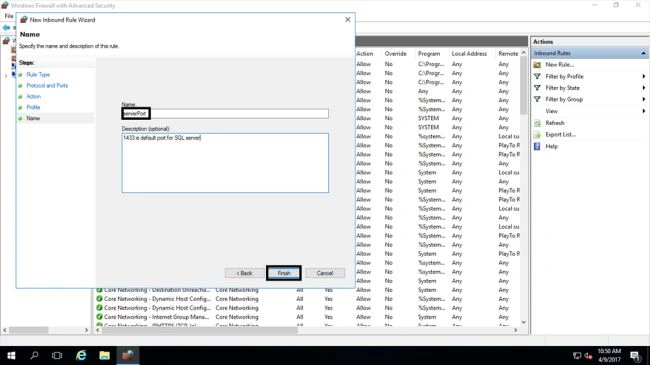
Task: Open File Explorer from the taskbar
Action: [104, 355]
